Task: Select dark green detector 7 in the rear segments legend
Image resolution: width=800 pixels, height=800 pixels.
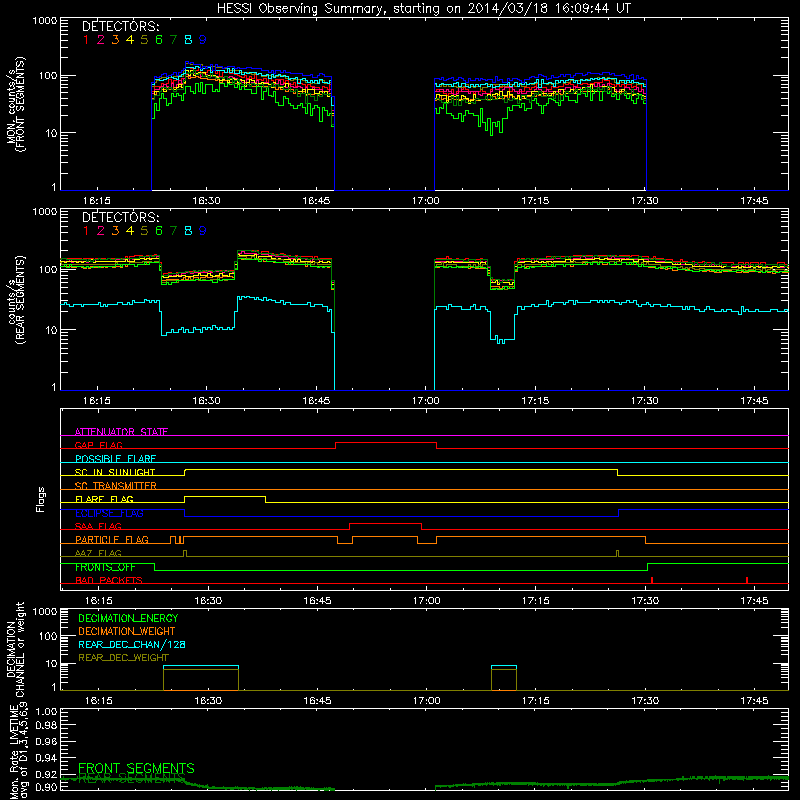Action: coord(173,231)
